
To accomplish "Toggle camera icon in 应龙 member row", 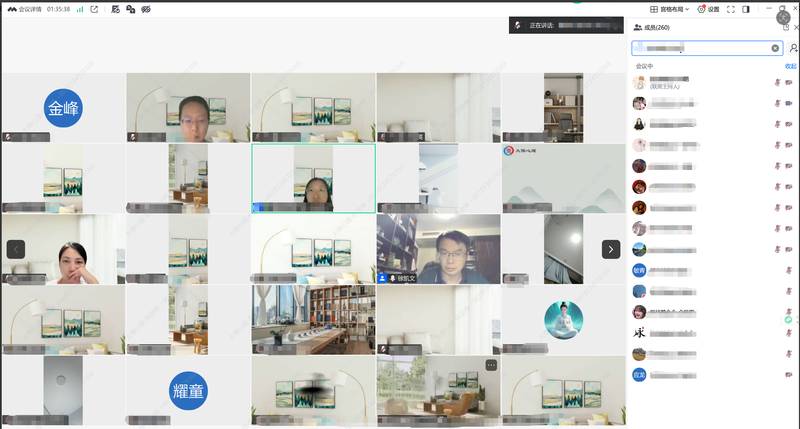I will click(789, 375).
